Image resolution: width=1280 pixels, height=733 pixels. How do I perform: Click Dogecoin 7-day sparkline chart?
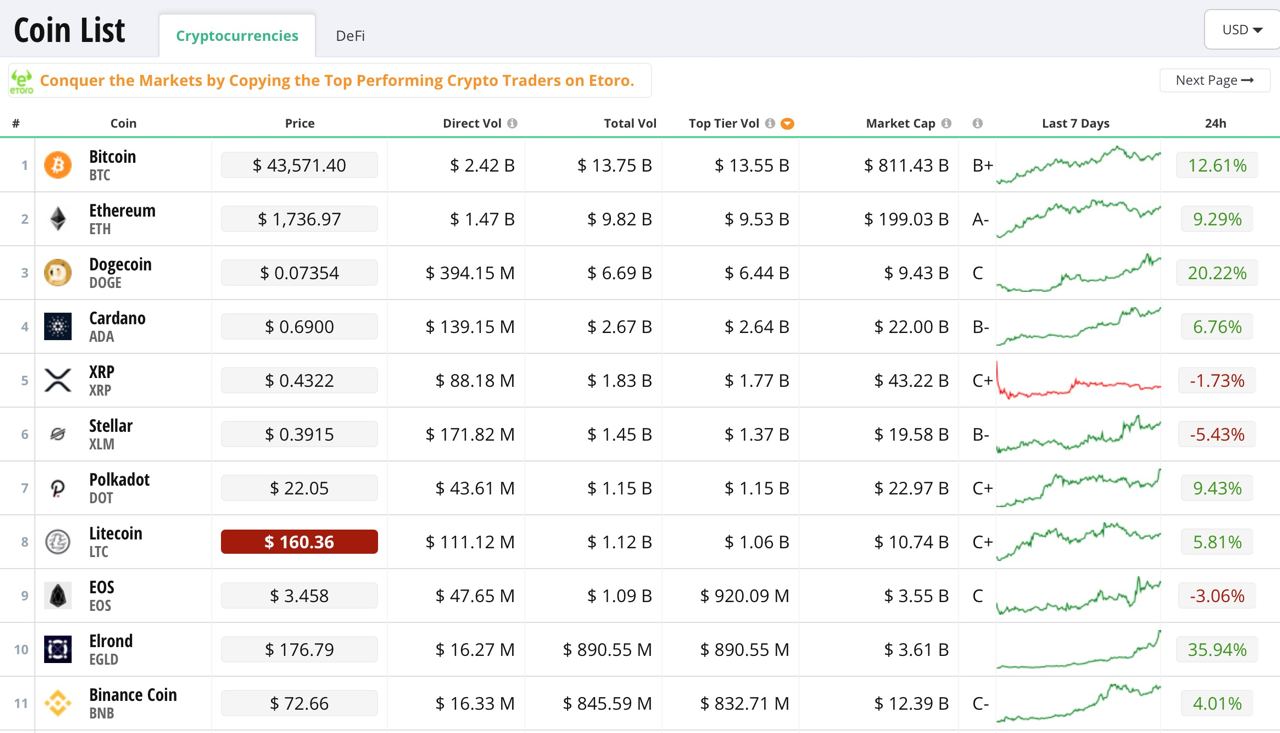click(1079, 273)
